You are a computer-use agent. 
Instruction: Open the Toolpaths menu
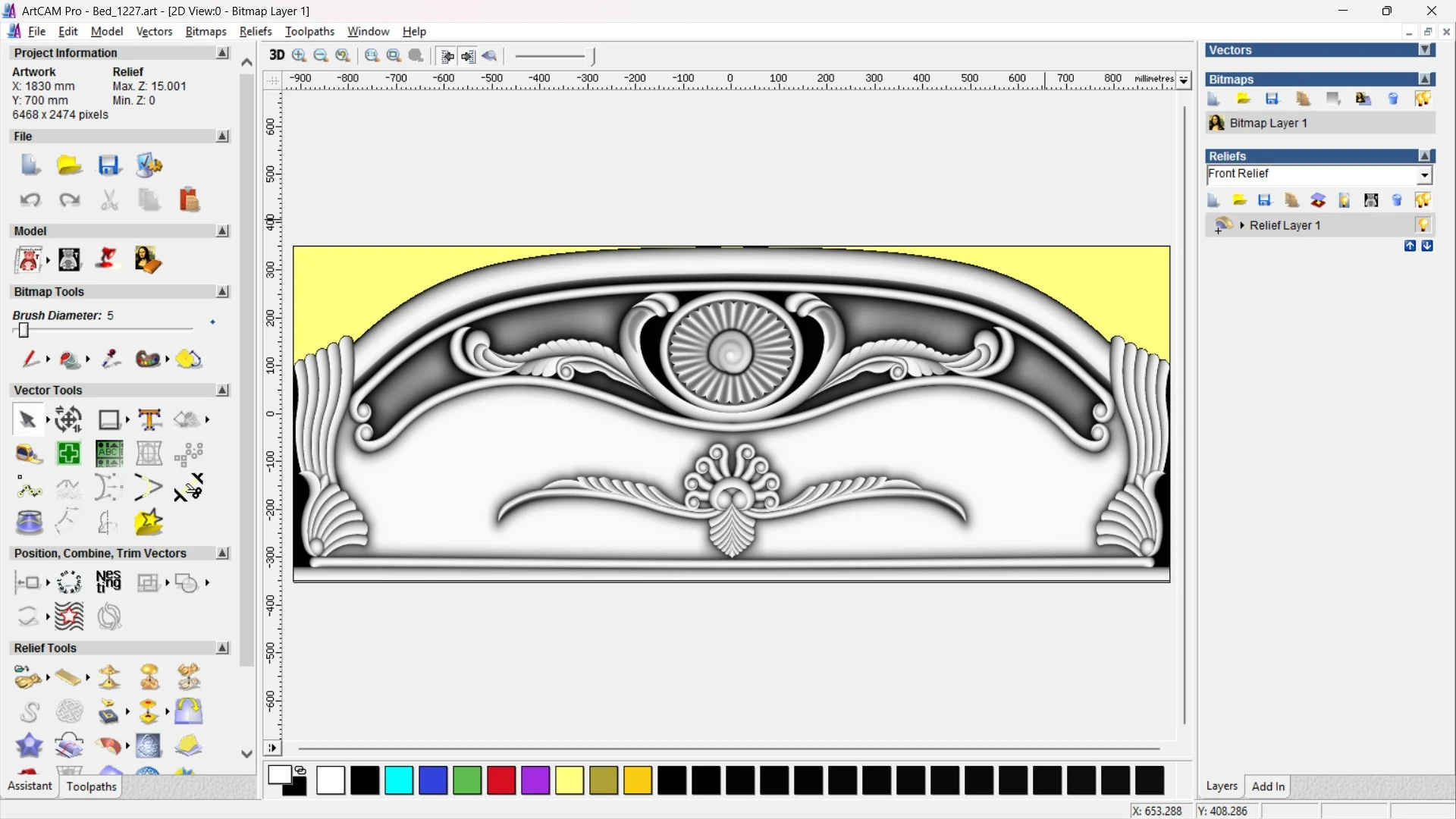[x=309, y=31]
